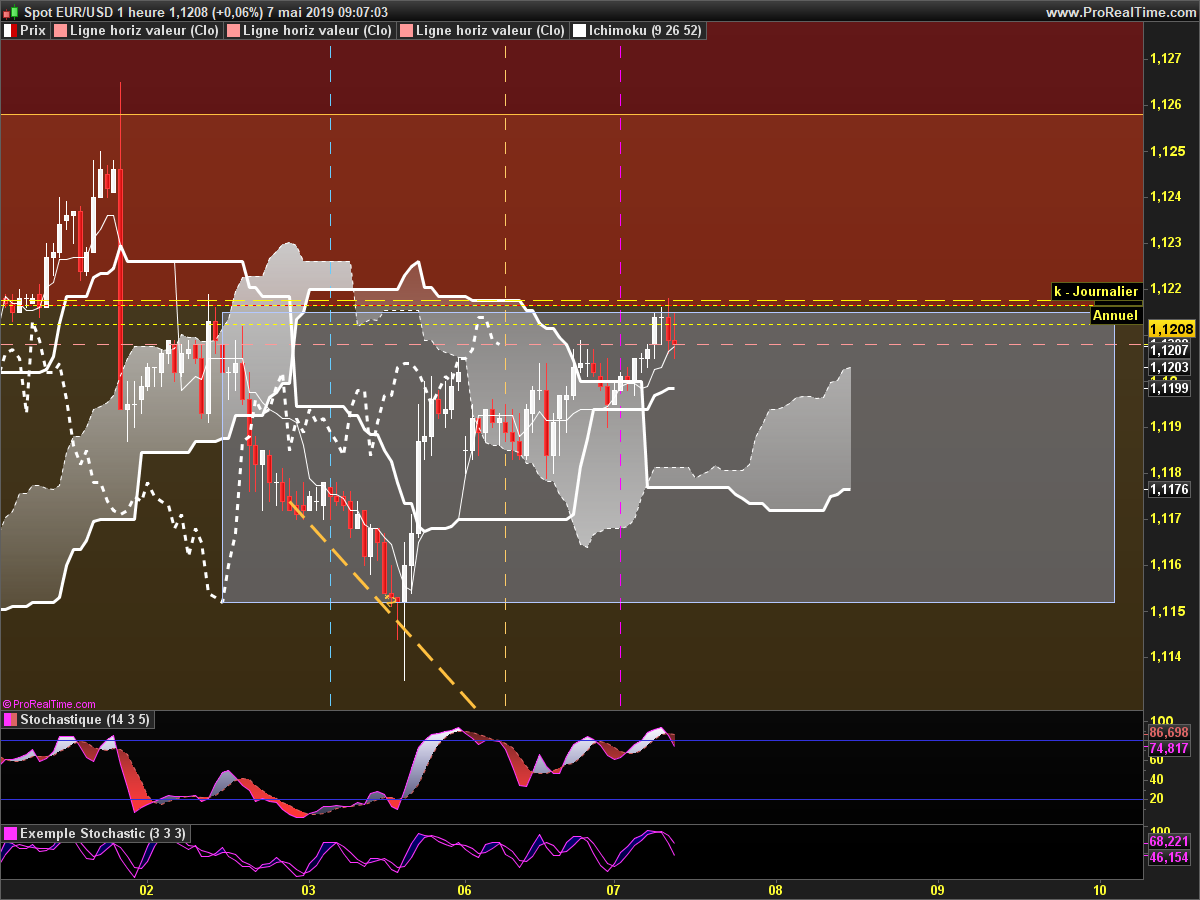Click the 1,114 value on the price axis
Screen dimensions: 1200x900
click(1165, 657)
